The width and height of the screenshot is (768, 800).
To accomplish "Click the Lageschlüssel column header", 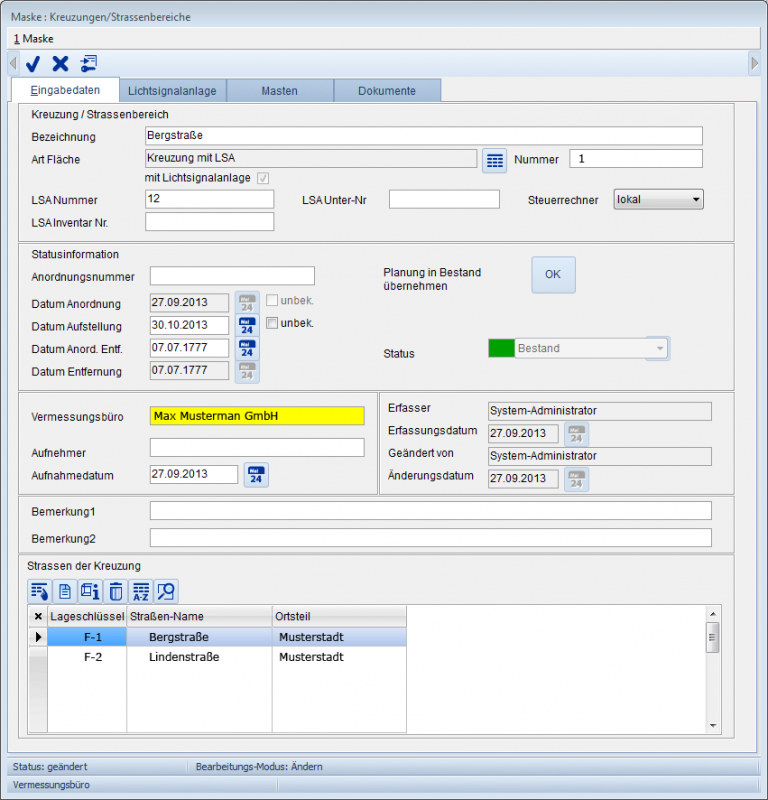I will pyautogui.click(x=87, y=616).
